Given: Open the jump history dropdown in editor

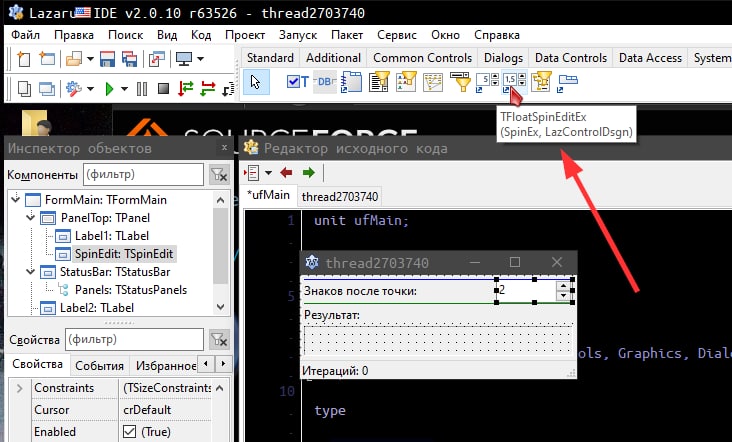Looking at the screenshot, I should [x=268, y=173].
